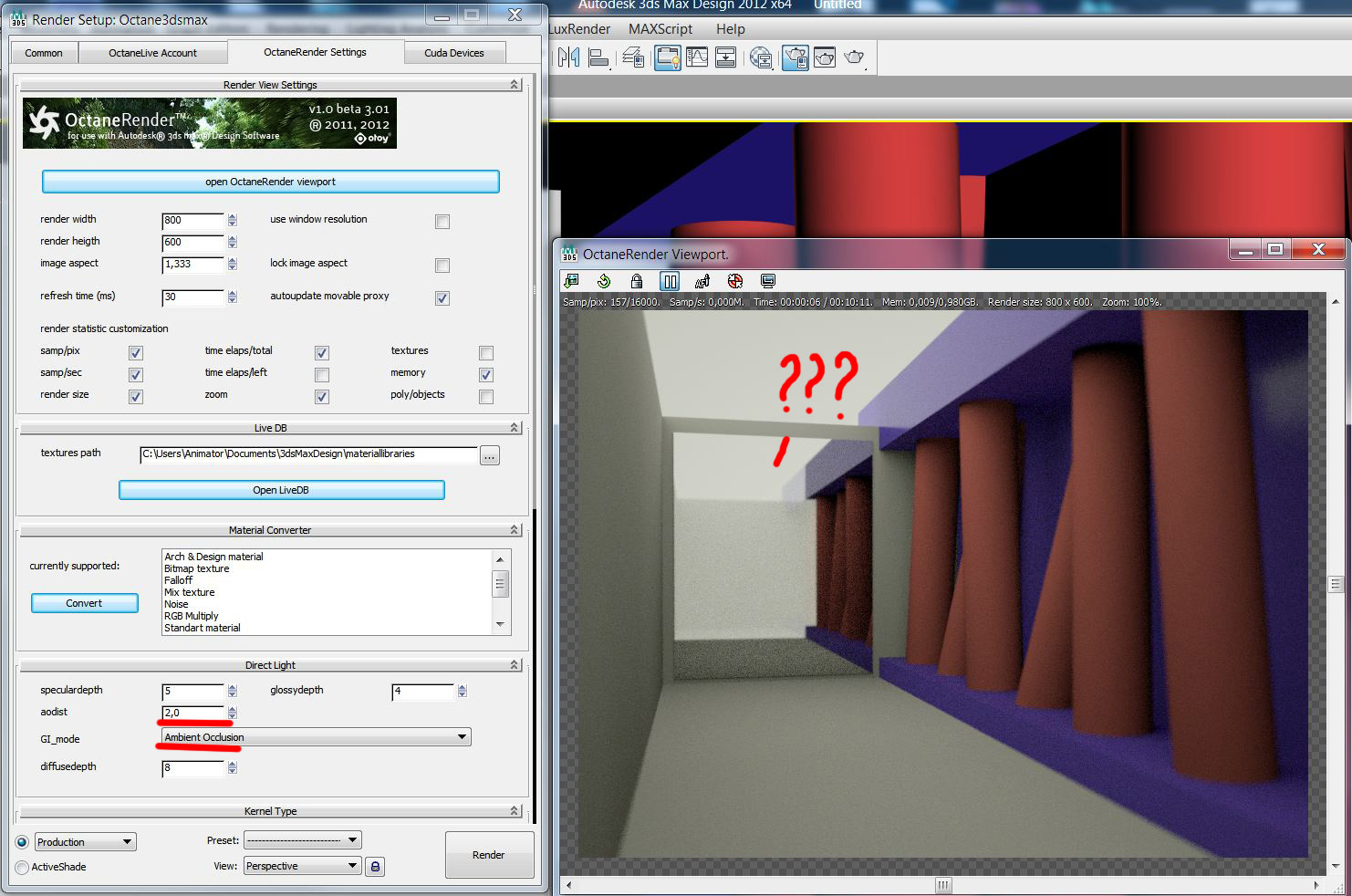Switch to the Common tab
Screen dimensions: 1352x896
pyautogui.click(x=44, y=53)
